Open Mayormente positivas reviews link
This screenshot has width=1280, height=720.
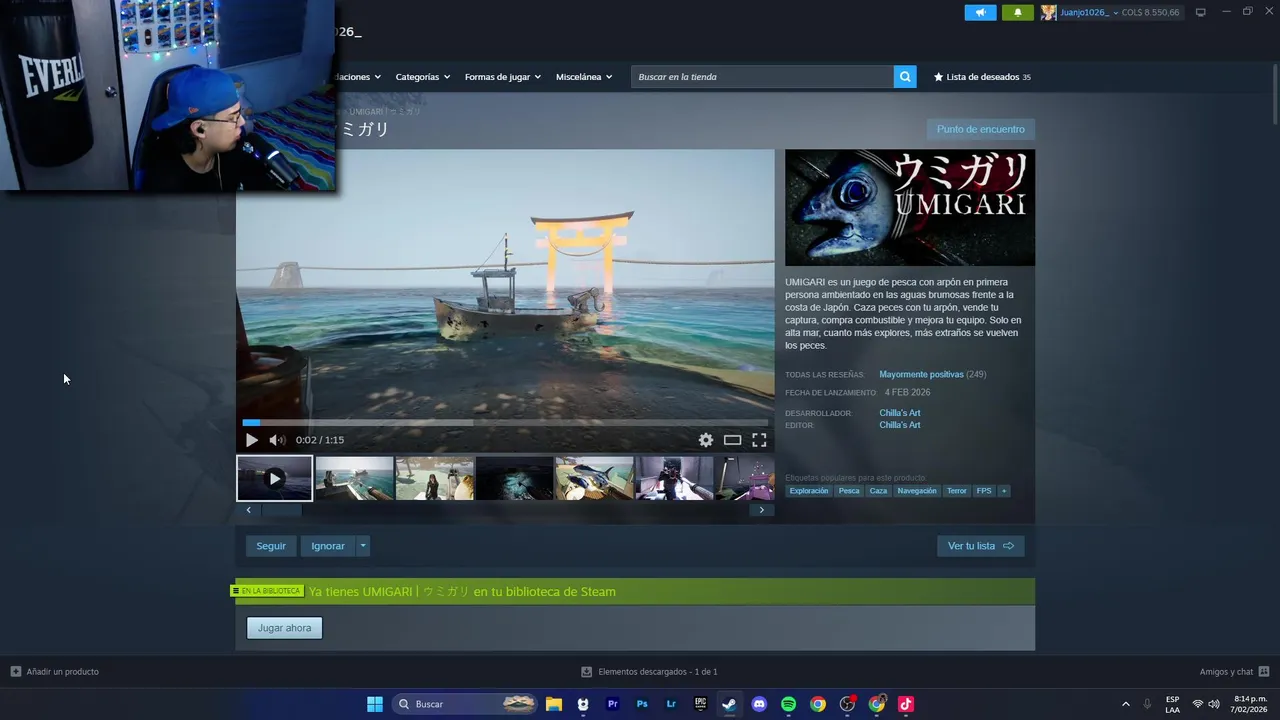[921, 374]
